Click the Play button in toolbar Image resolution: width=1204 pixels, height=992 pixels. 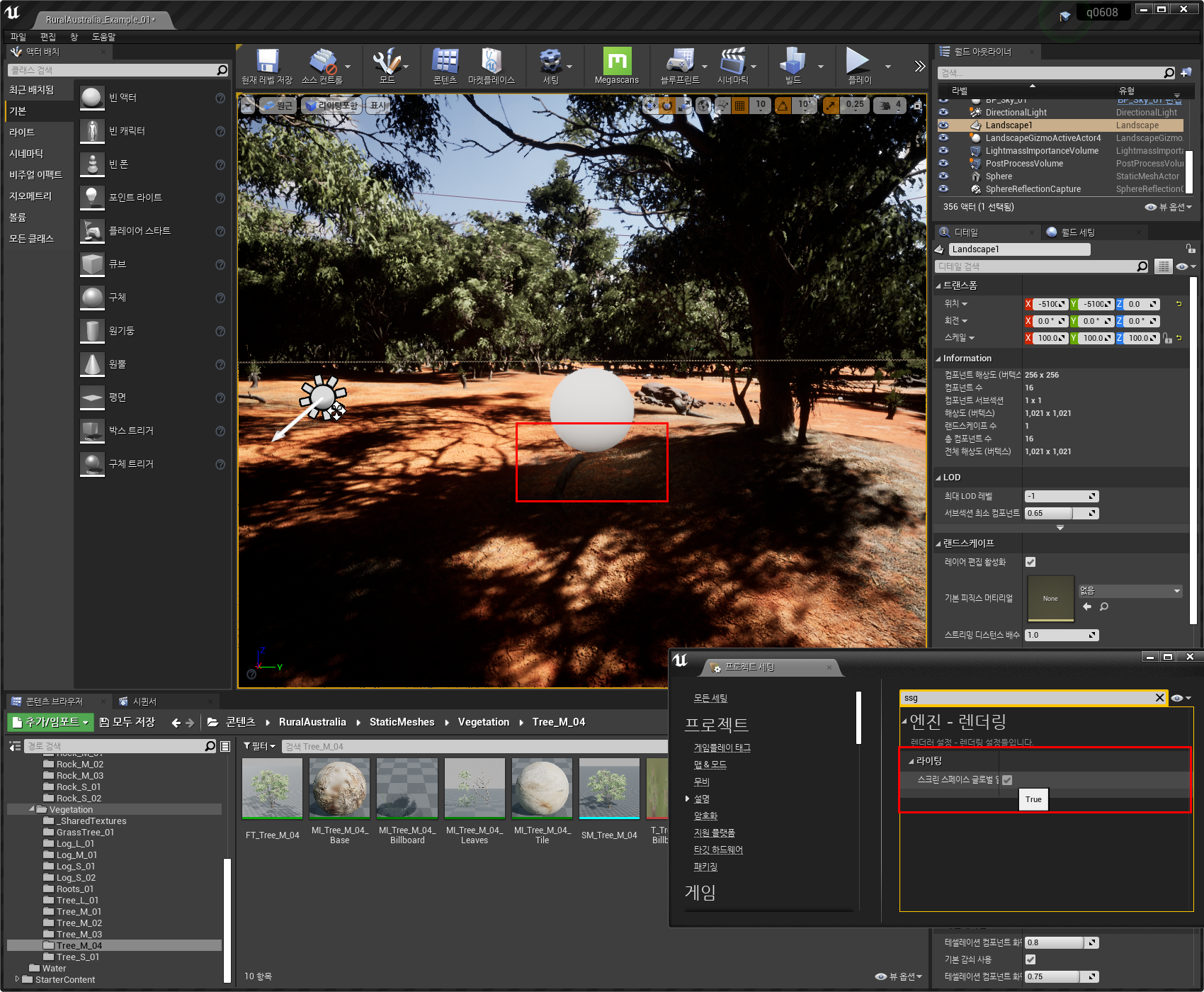[x=858, y=62]
